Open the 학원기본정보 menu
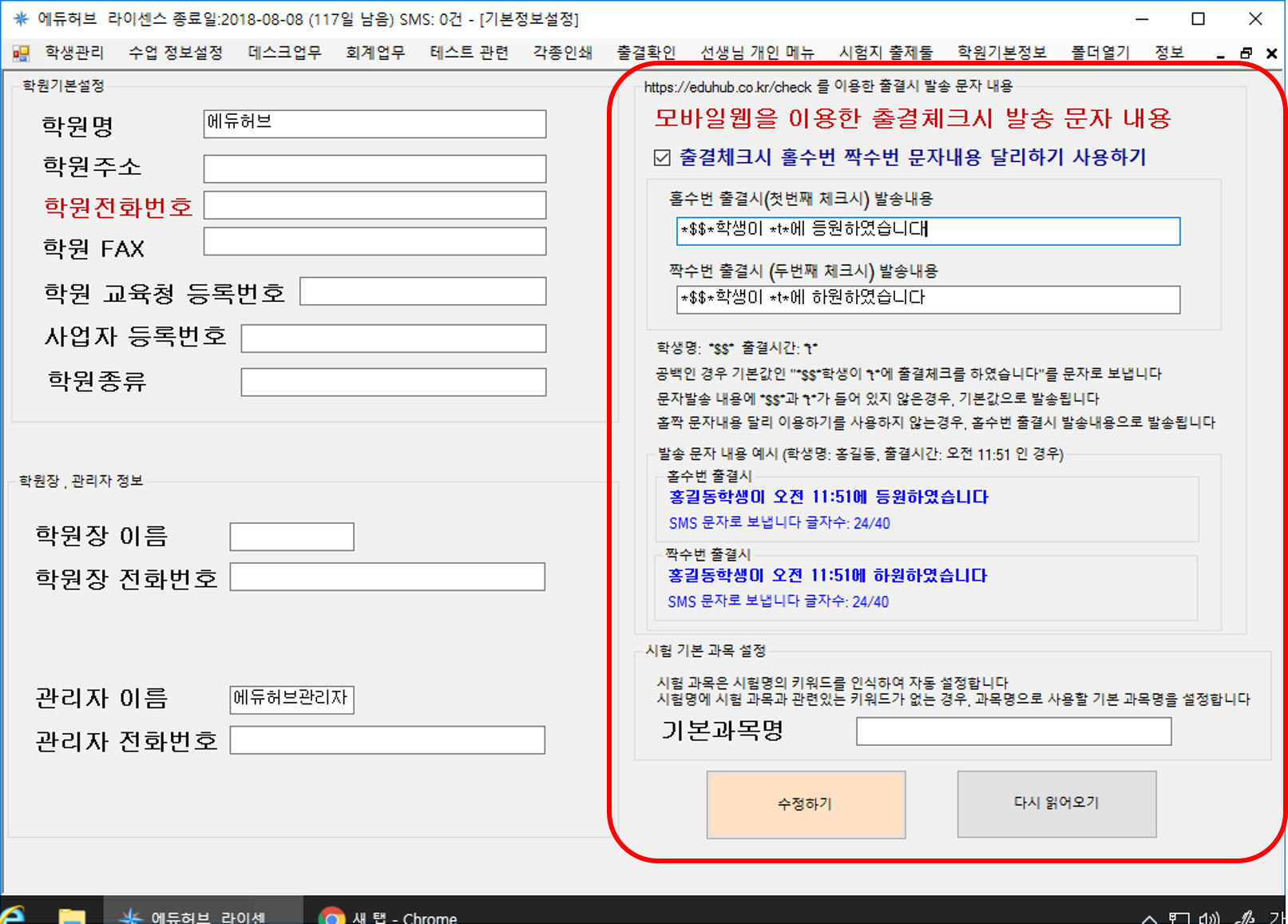1288x924 pixels. (1002, 53)
